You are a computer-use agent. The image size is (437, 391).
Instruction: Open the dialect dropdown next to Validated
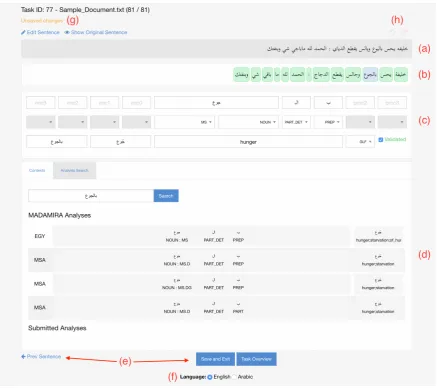point(360,142)
